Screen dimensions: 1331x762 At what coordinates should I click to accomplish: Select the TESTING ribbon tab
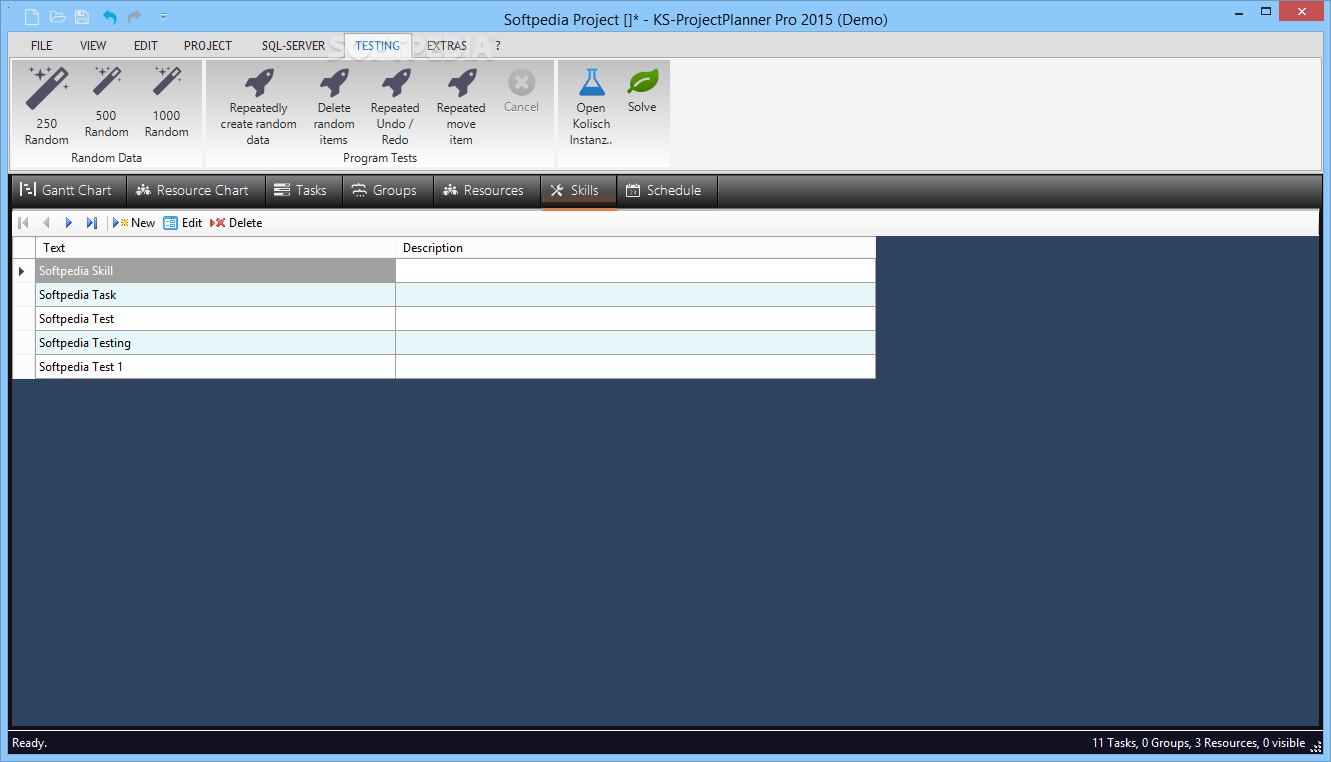(378, 46)
